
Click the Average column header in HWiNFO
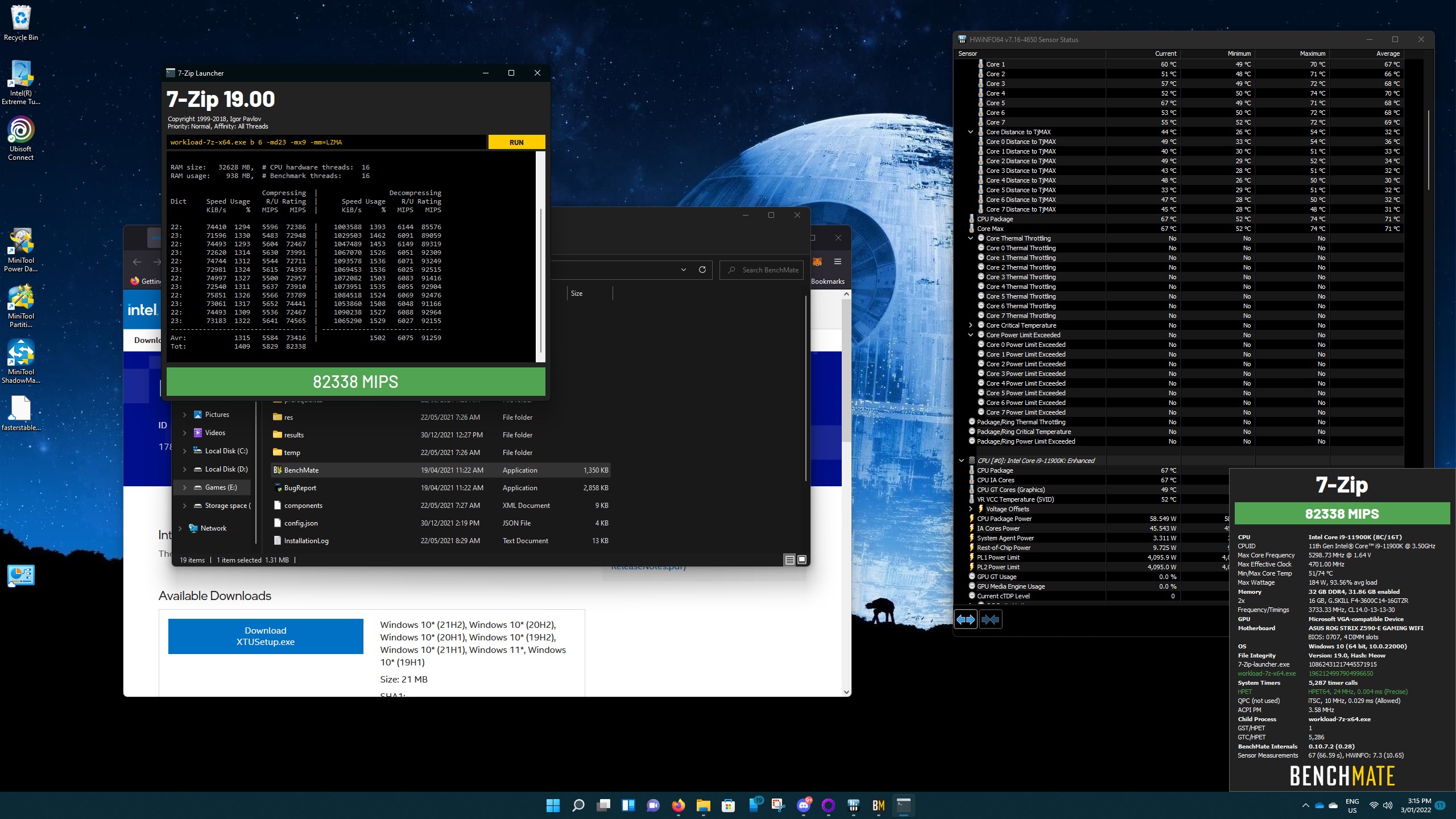click(1366, 53)
